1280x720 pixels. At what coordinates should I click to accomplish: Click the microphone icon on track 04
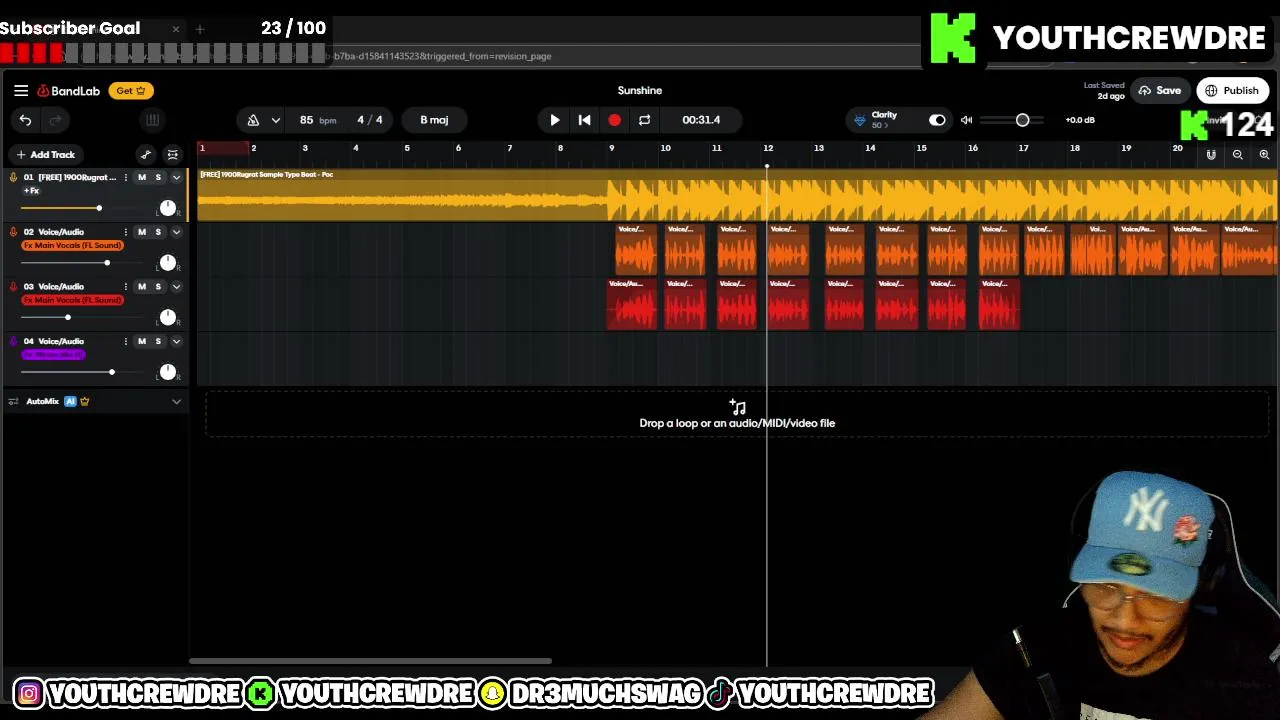click(x=13, y=342)
